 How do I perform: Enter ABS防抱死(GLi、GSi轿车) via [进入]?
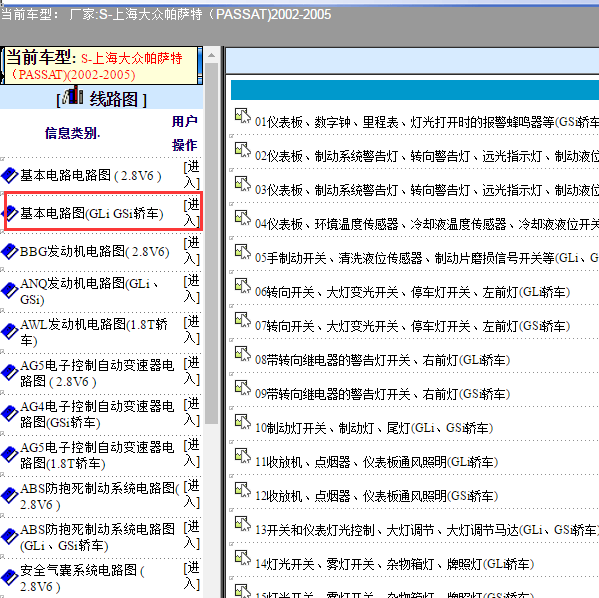pos(192,535)
